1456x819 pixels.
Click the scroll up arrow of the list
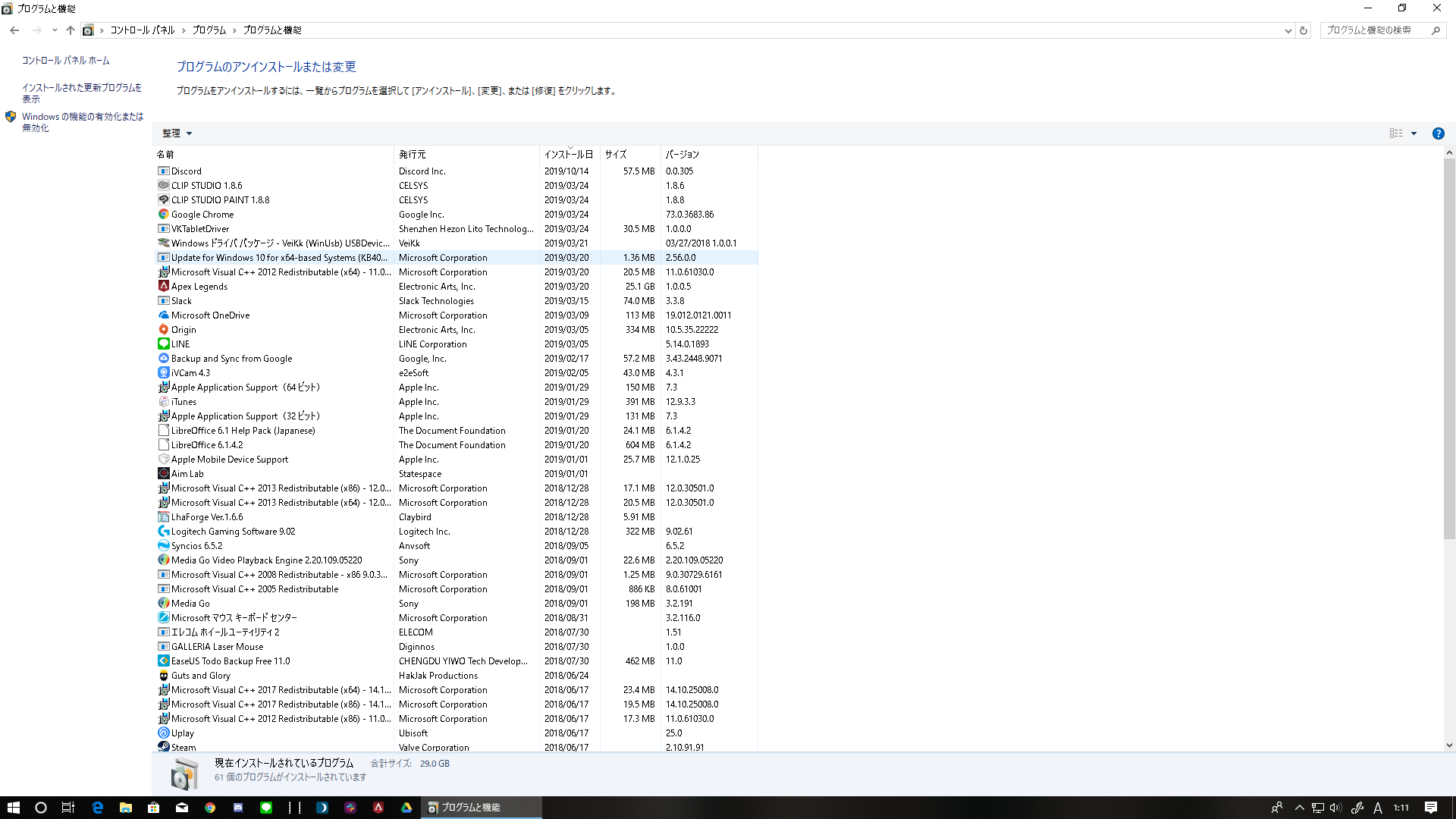1449,152
